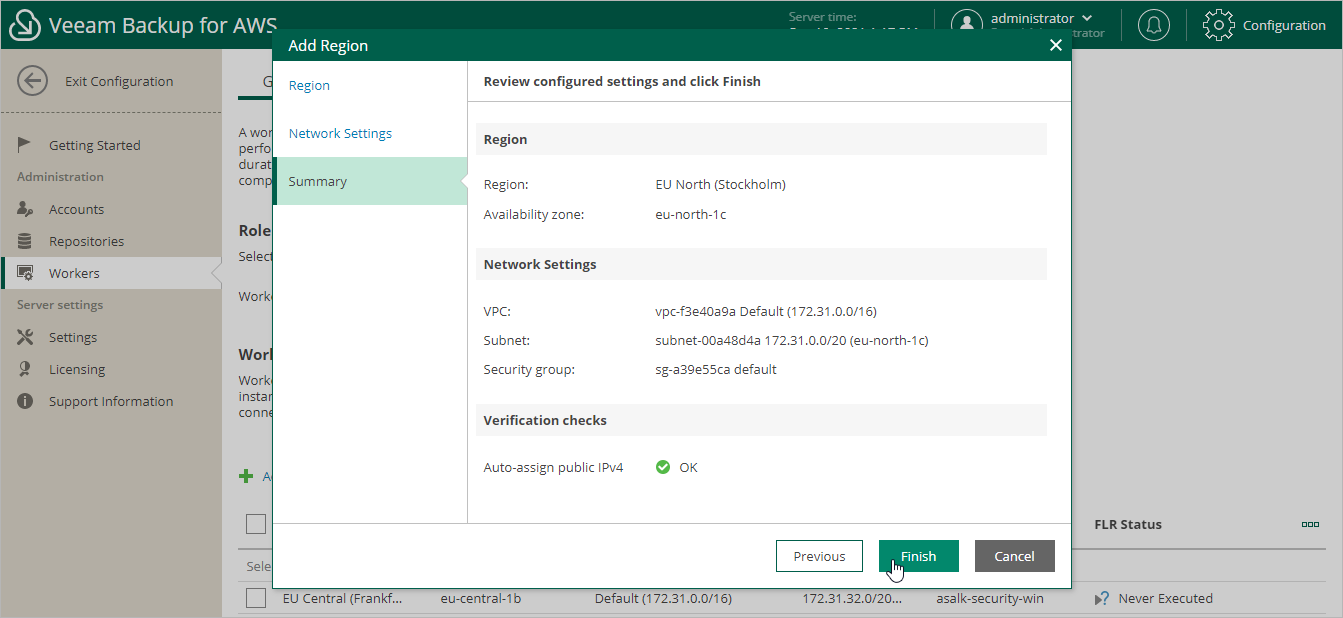Click the Workers icon in sidebar

[26, 273]
